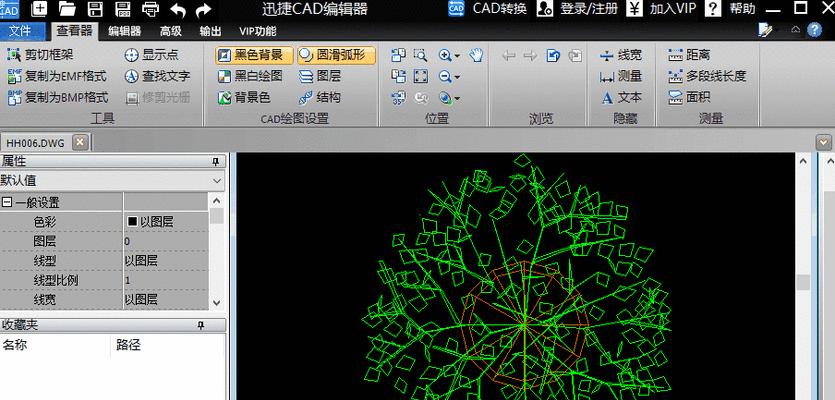The image size is (835, 400).
Task: Click the 线型比例 value field
Action: 166,280
